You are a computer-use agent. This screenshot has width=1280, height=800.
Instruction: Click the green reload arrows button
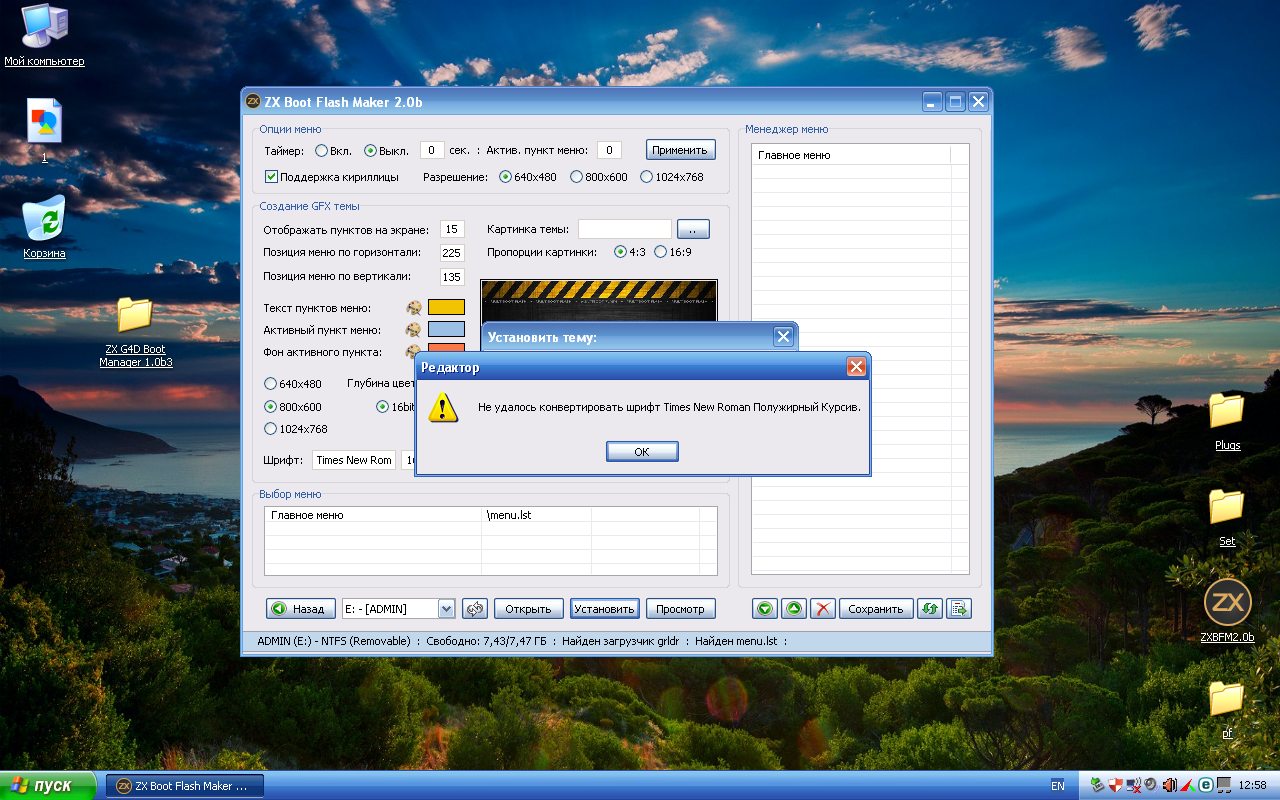click(931, 608)
